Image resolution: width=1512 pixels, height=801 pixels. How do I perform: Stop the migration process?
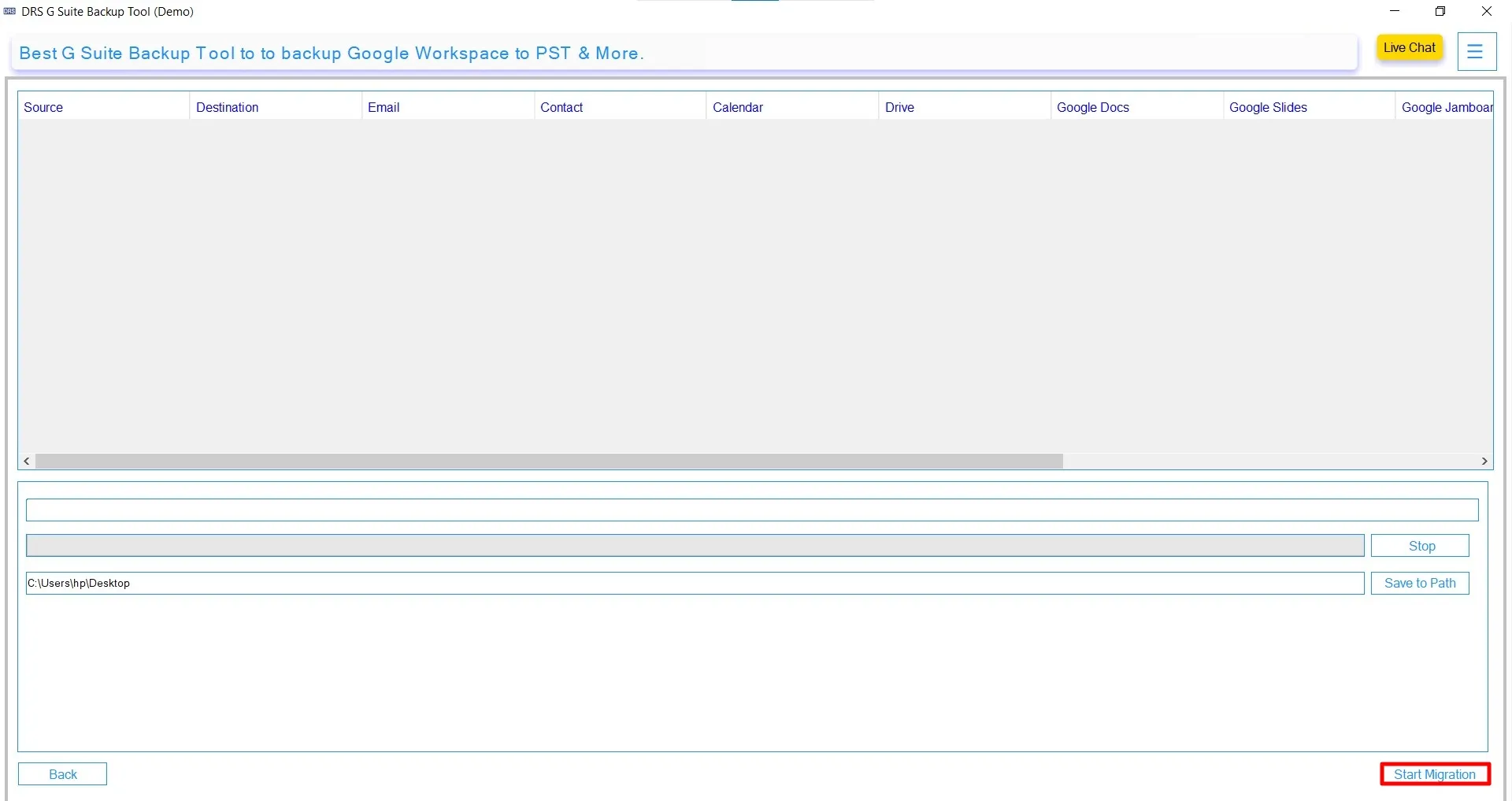click(x=1421, y=546)
